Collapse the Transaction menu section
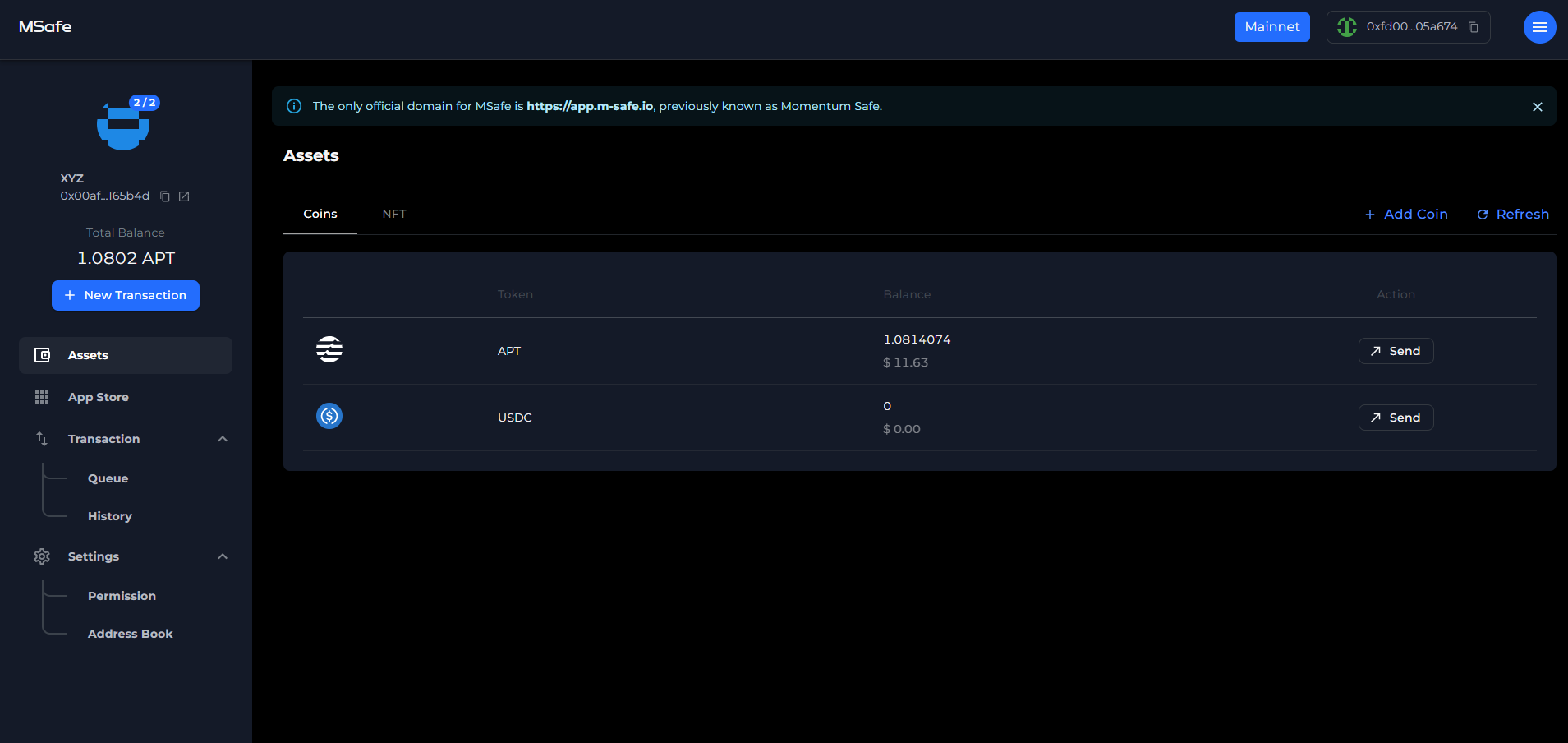 pyautogui.click(x=223, y=439)
